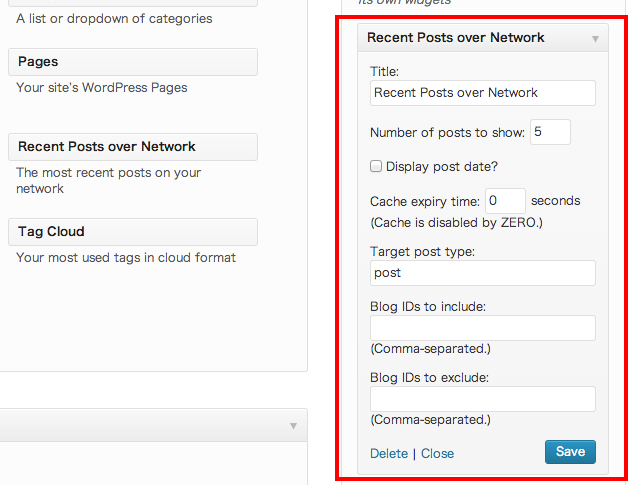Save the widget settings
This screenshot has width=633, height=485.
tap(570, 452)
